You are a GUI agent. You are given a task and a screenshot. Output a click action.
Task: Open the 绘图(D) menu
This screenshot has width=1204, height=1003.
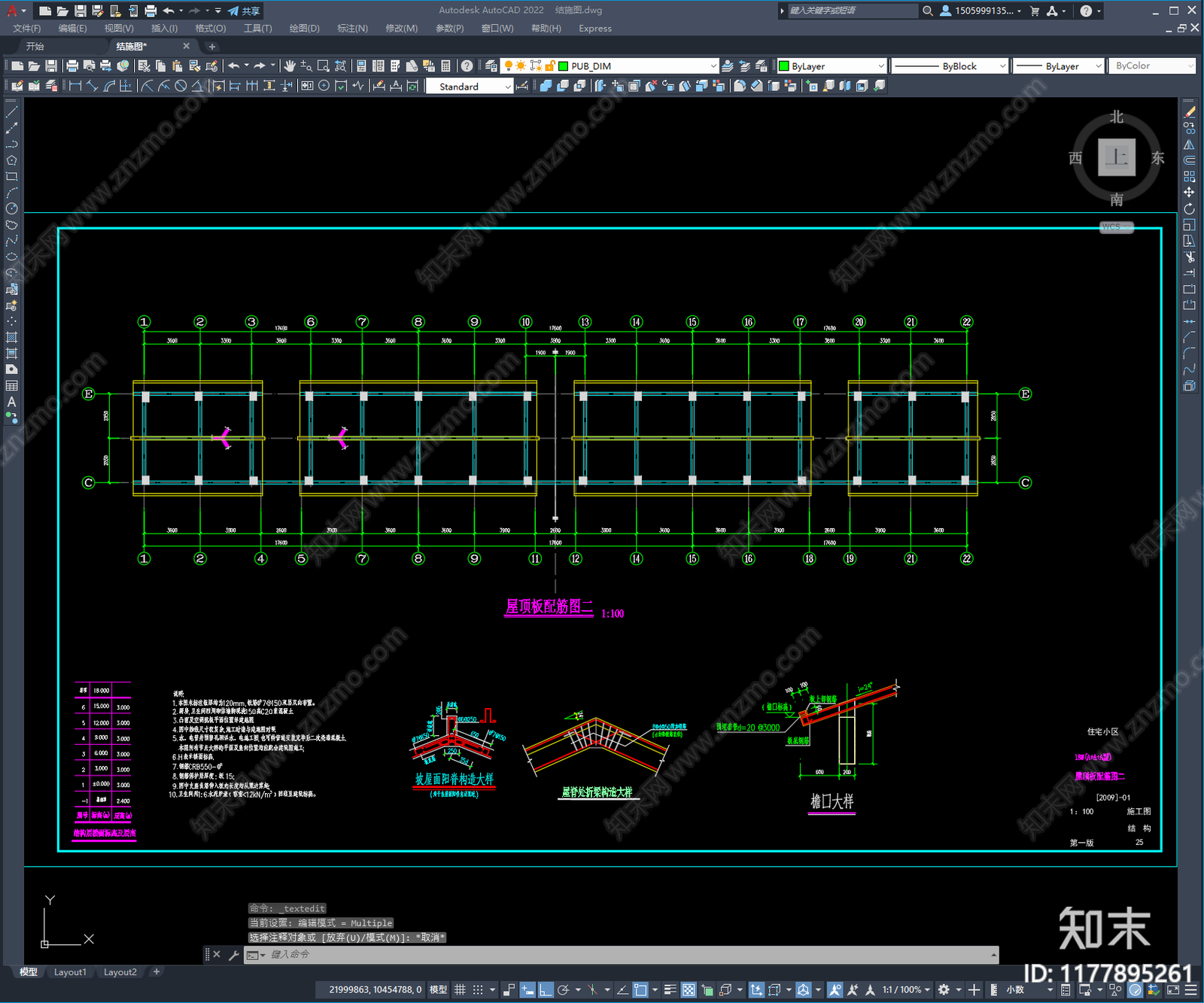304,29
